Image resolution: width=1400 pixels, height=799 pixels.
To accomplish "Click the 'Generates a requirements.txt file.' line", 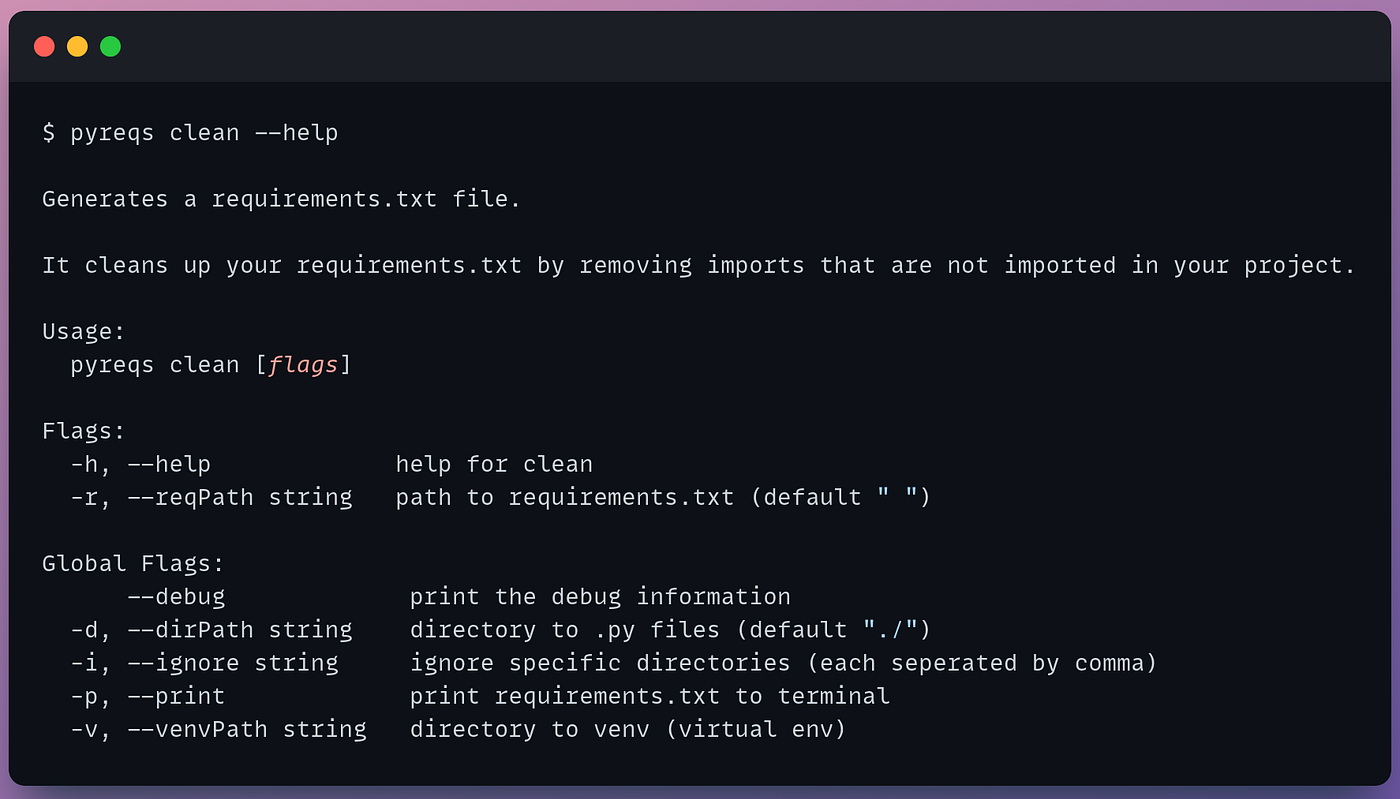I will click(281, 199).
